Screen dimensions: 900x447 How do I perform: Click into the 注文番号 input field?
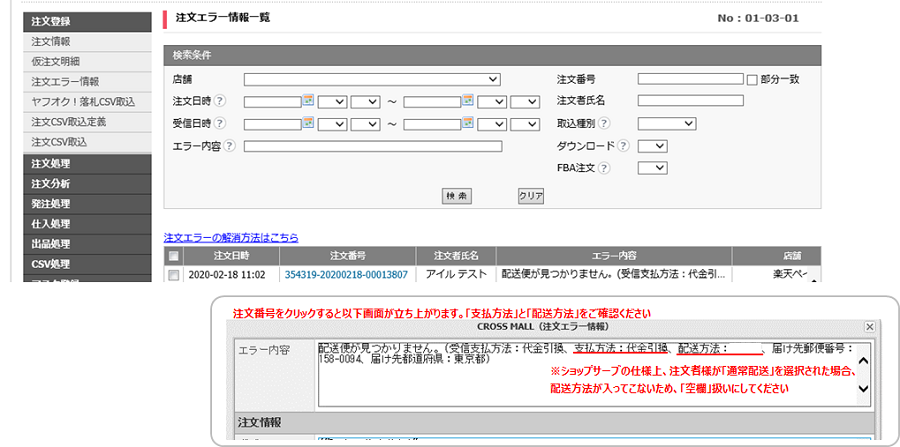(x=690, y=79)
